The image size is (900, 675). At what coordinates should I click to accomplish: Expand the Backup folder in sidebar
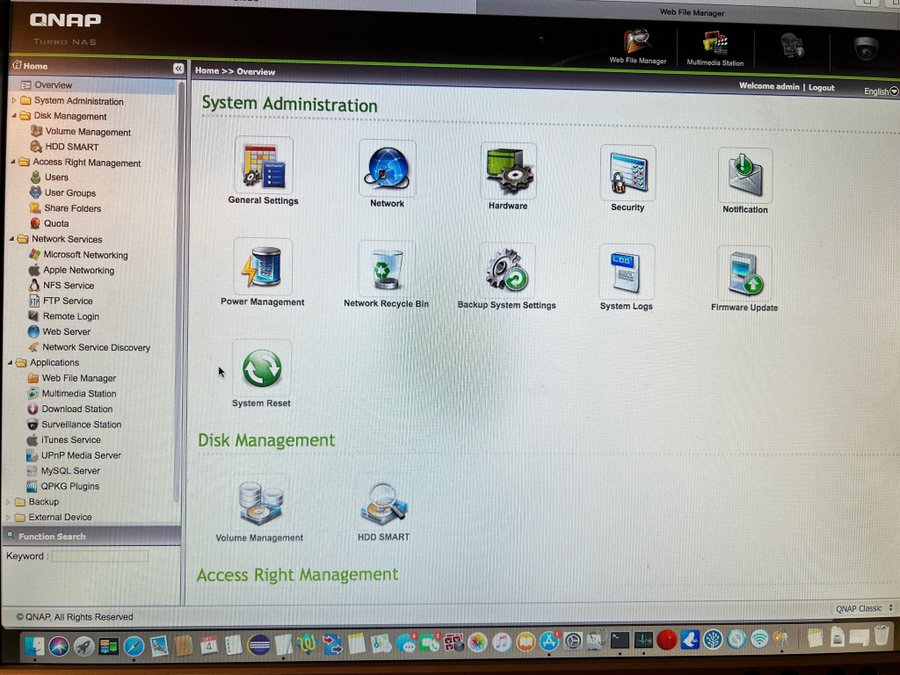(9, 502)
